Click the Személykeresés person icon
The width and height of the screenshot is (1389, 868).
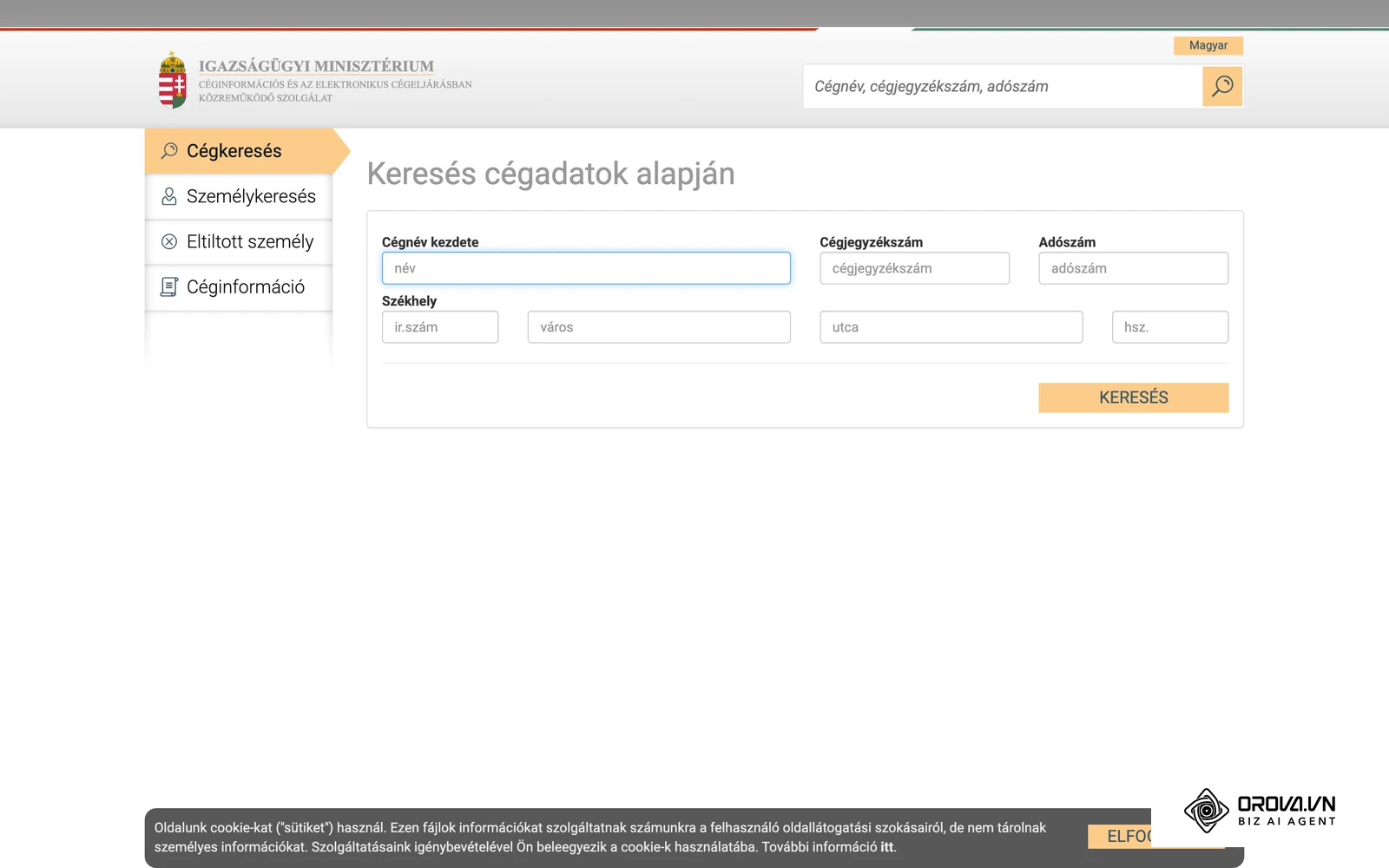169,196
